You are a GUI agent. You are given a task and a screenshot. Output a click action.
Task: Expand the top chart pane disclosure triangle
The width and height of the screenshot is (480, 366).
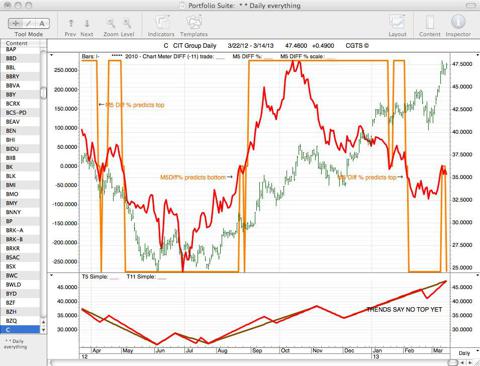click(x=52, y=55)
